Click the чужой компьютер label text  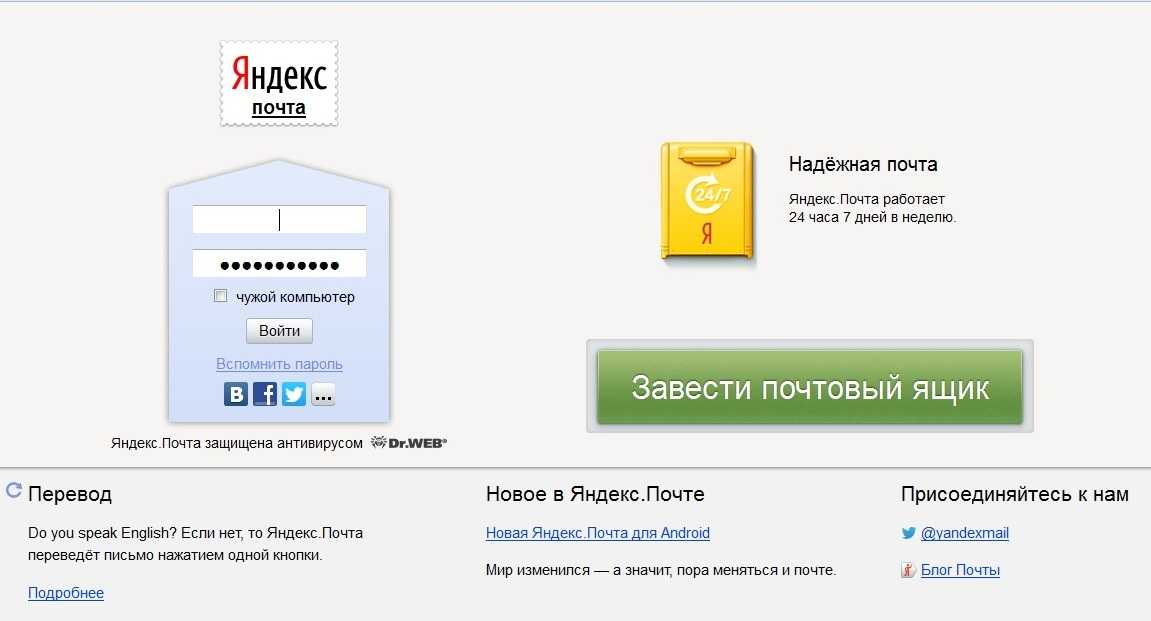[295, 297]
